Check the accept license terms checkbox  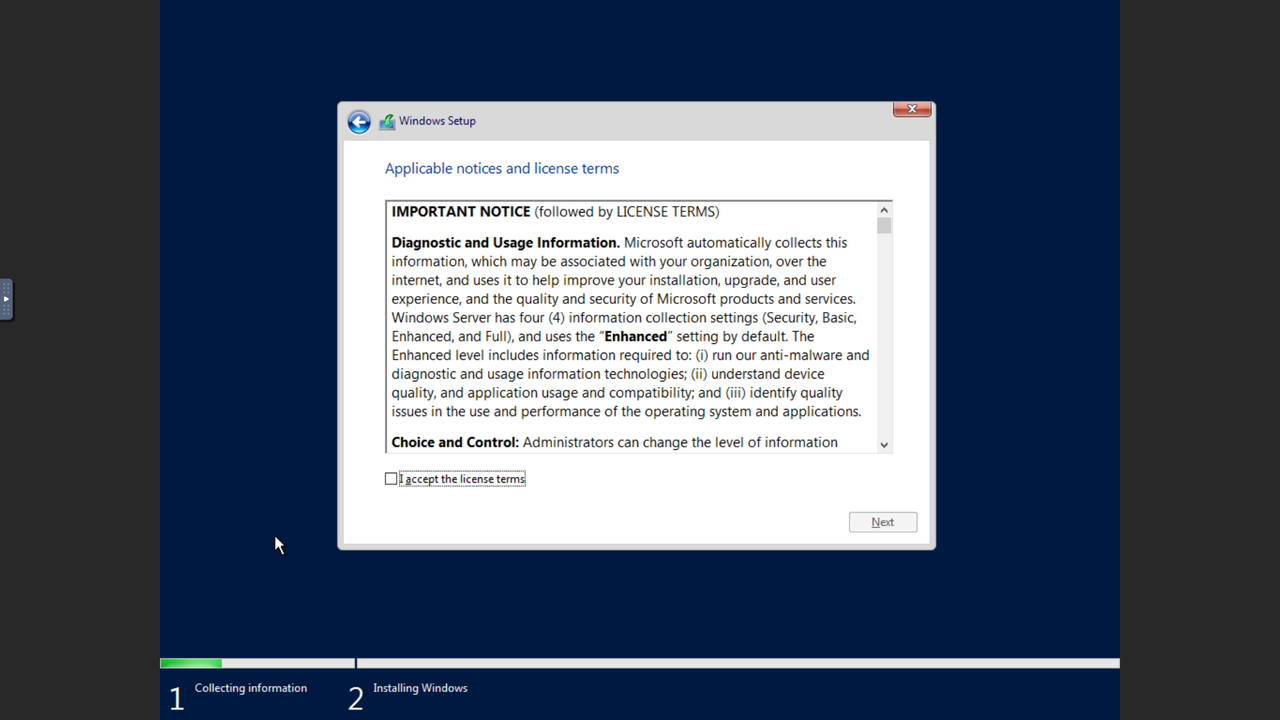click(x=391, y=479)
